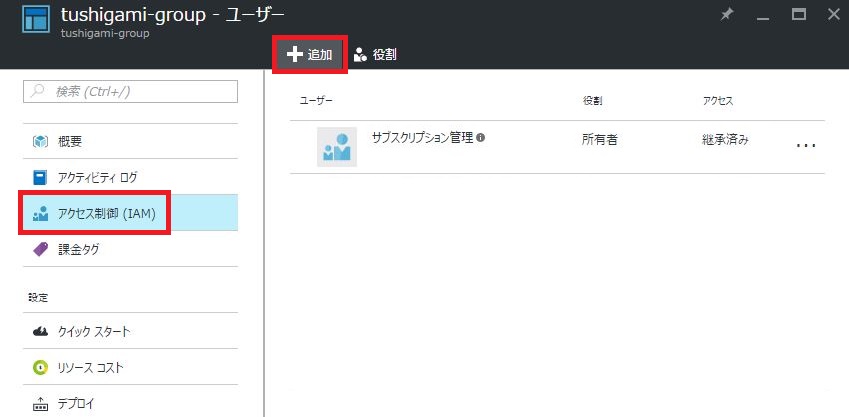Click the resource group blade icon in header
This screenshot has width=849, height=417.
click(36, 20)
